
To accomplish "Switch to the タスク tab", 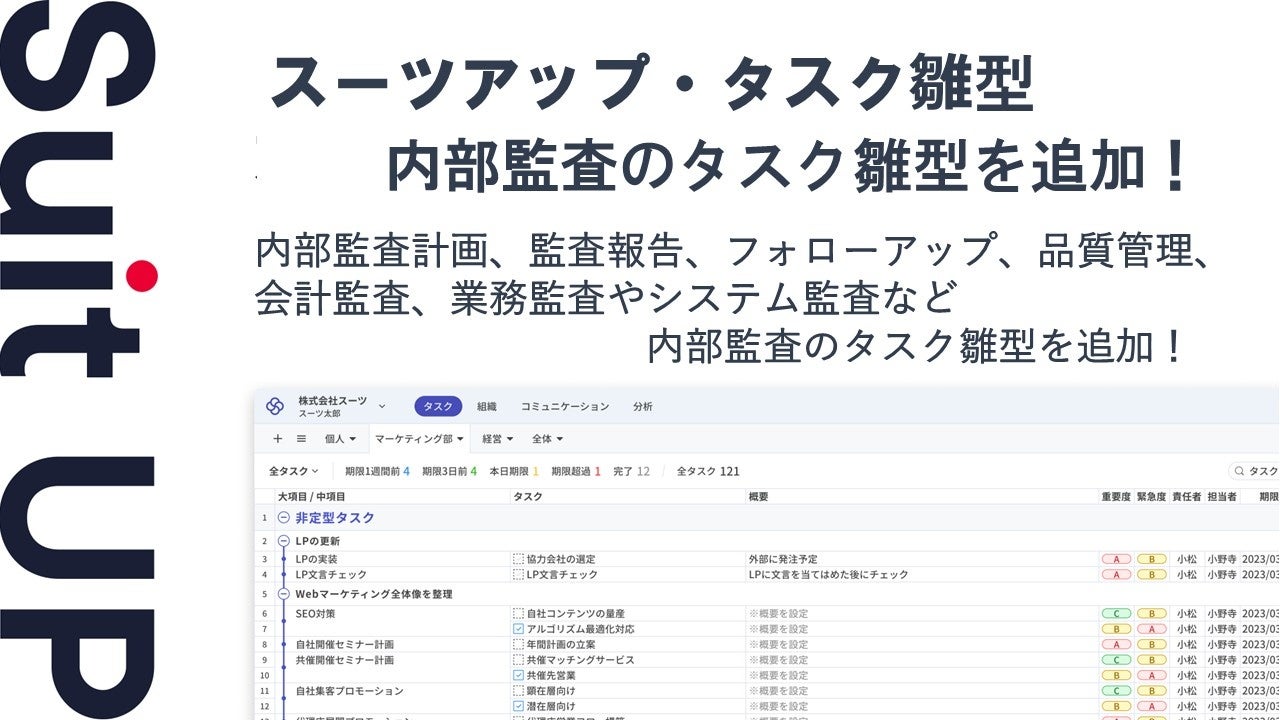I will pyautogui.click(x=438, y=406).
